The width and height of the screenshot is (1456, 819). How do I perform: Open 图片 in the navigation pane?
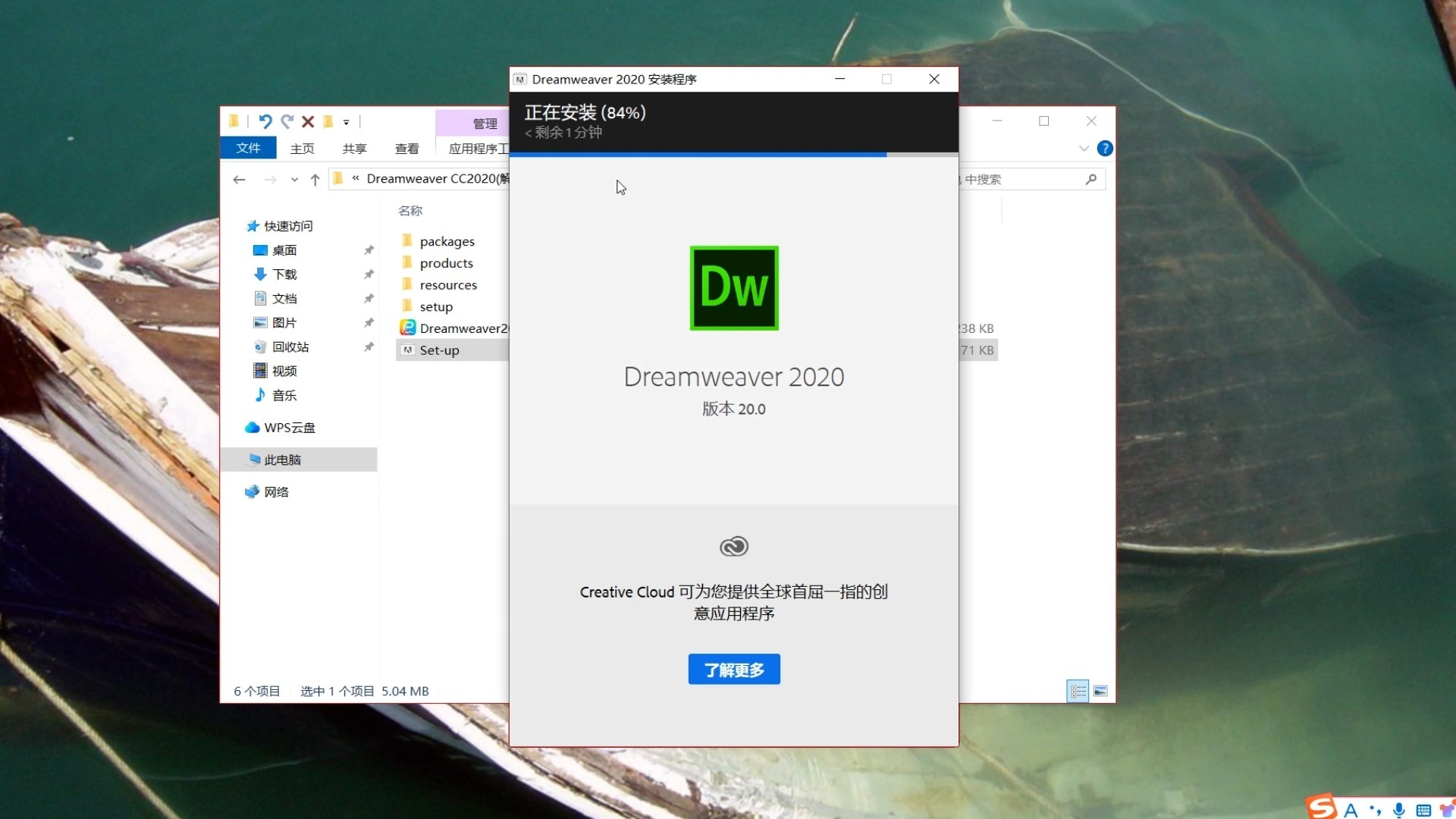pos(284,323)
